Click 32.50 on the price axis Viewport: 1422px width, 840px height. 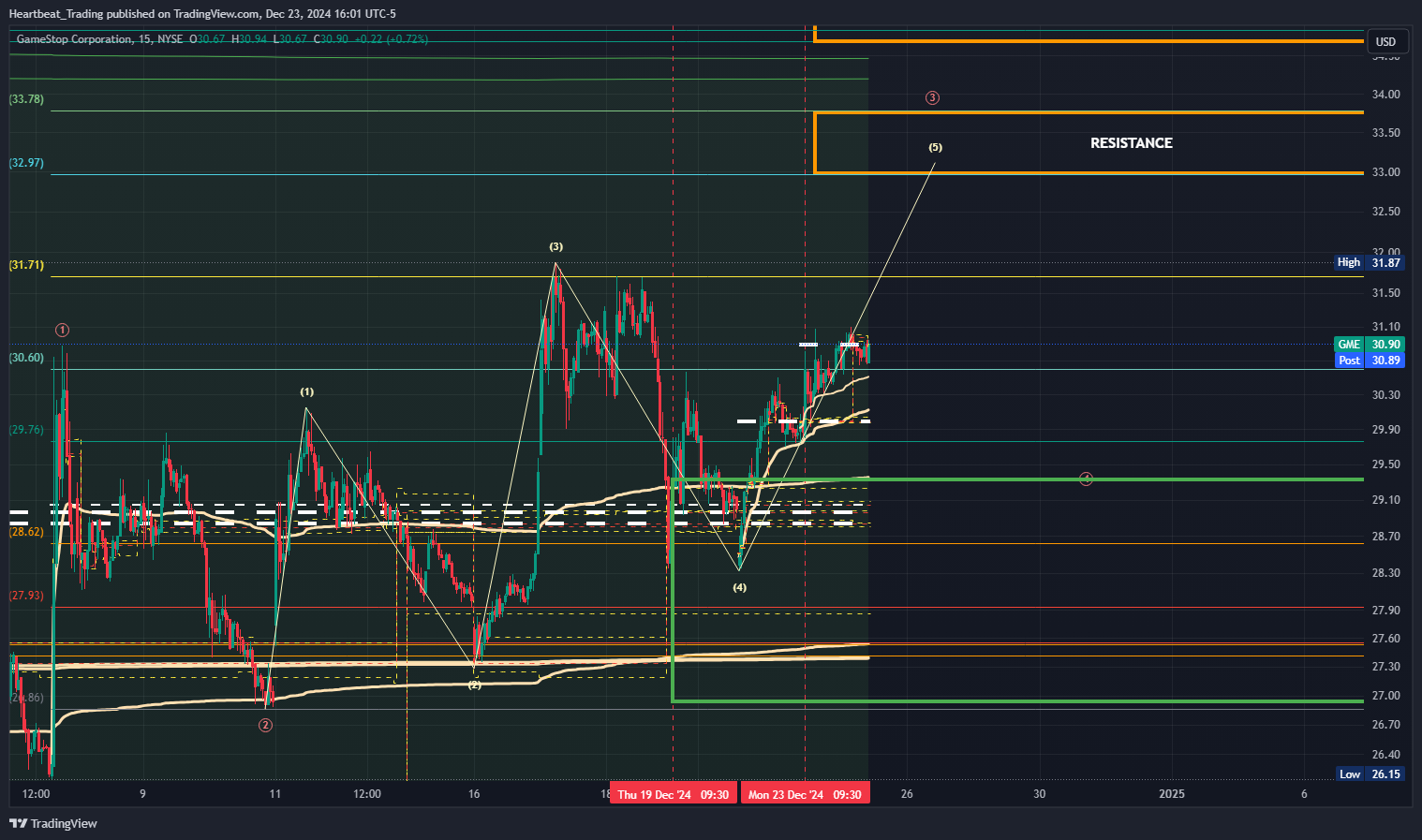(x=1385, y=212)
